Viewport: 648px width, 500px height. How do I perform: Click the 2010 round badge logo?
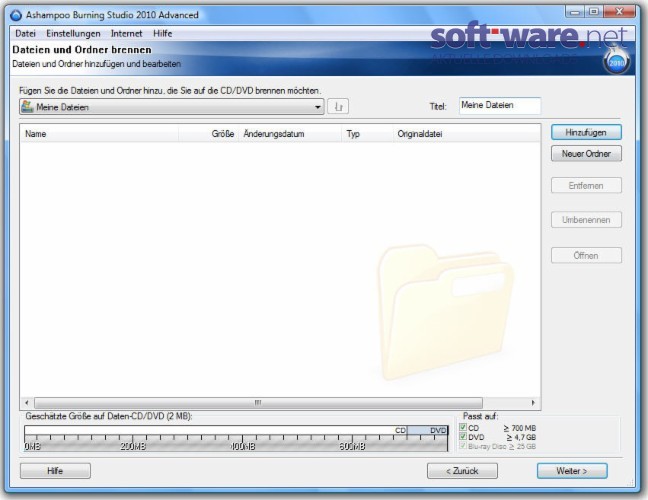tap(617, 62)
